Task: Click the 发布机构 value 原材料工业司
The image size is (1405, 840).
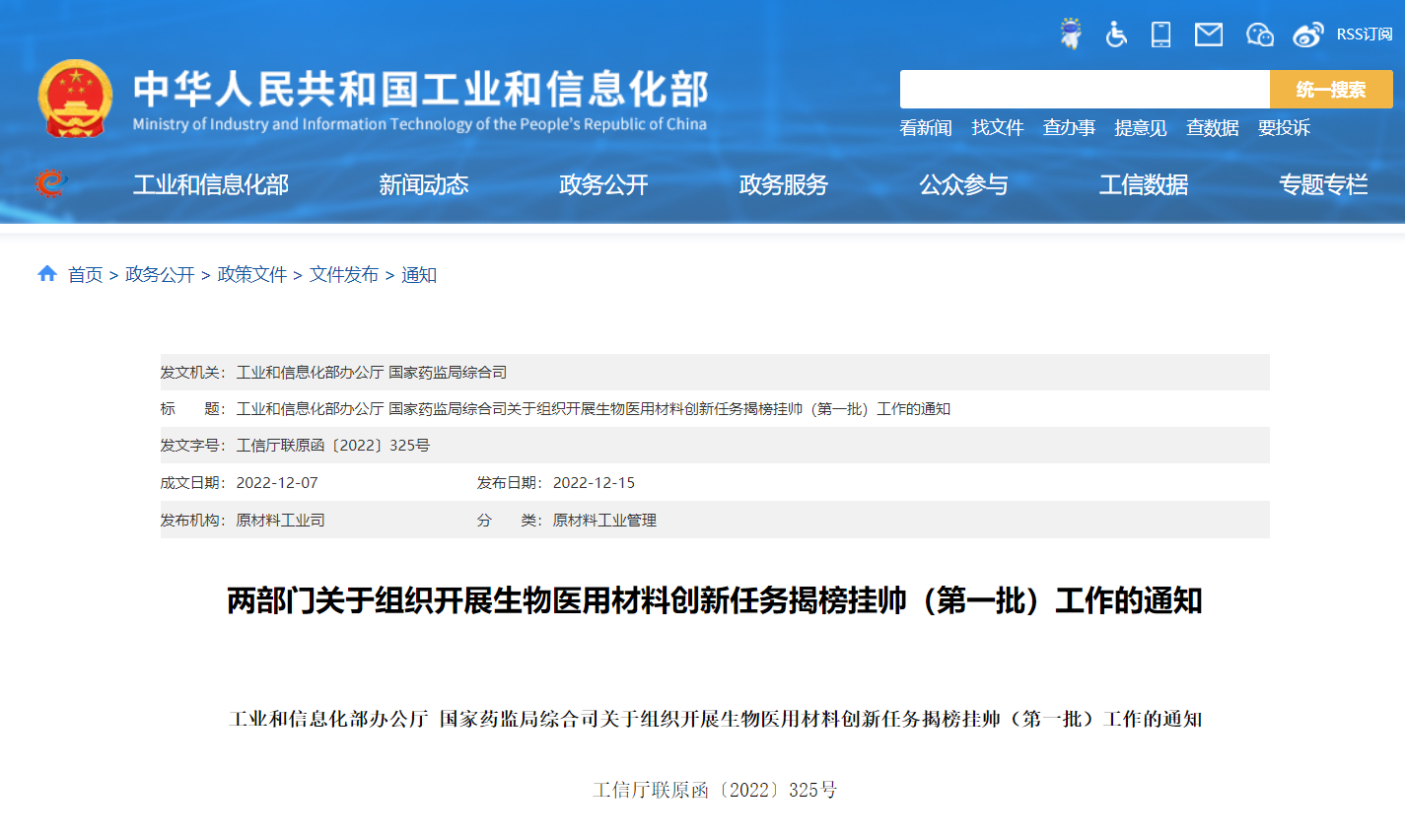Action: [281, 521]
